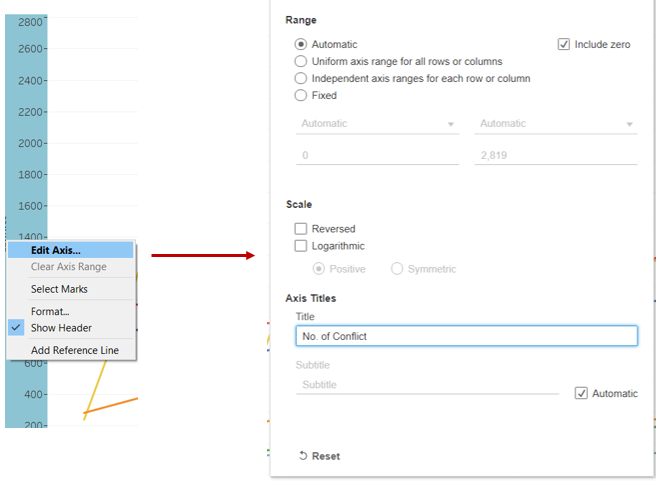Open the range start Automatic dropdown
Screen dimensions: 659x481
point(376,124)
